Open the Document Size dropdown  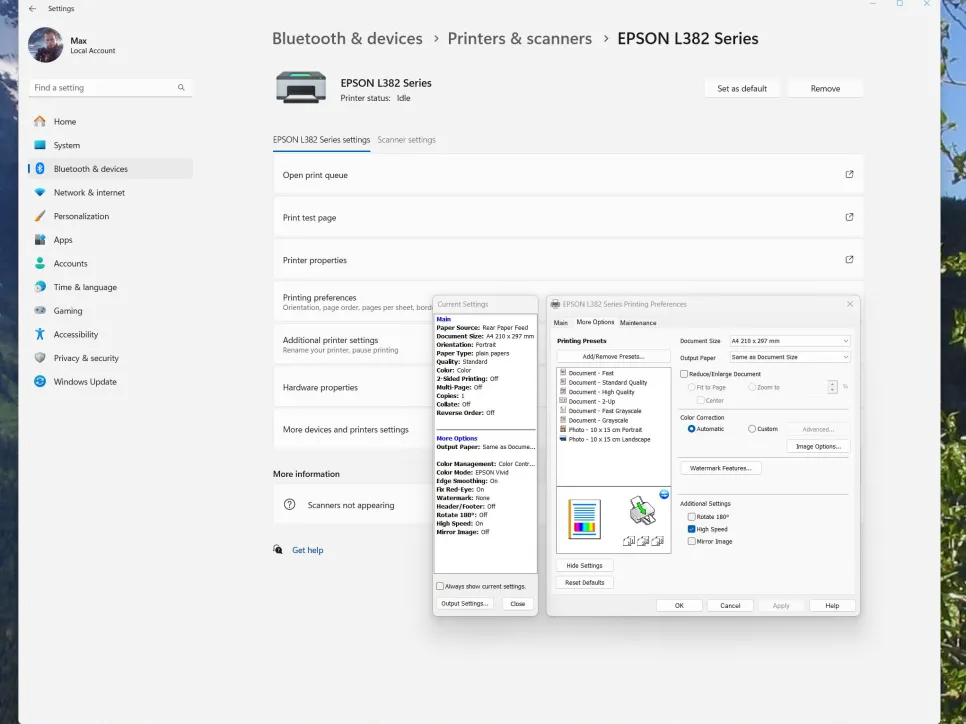click(790, 341)
